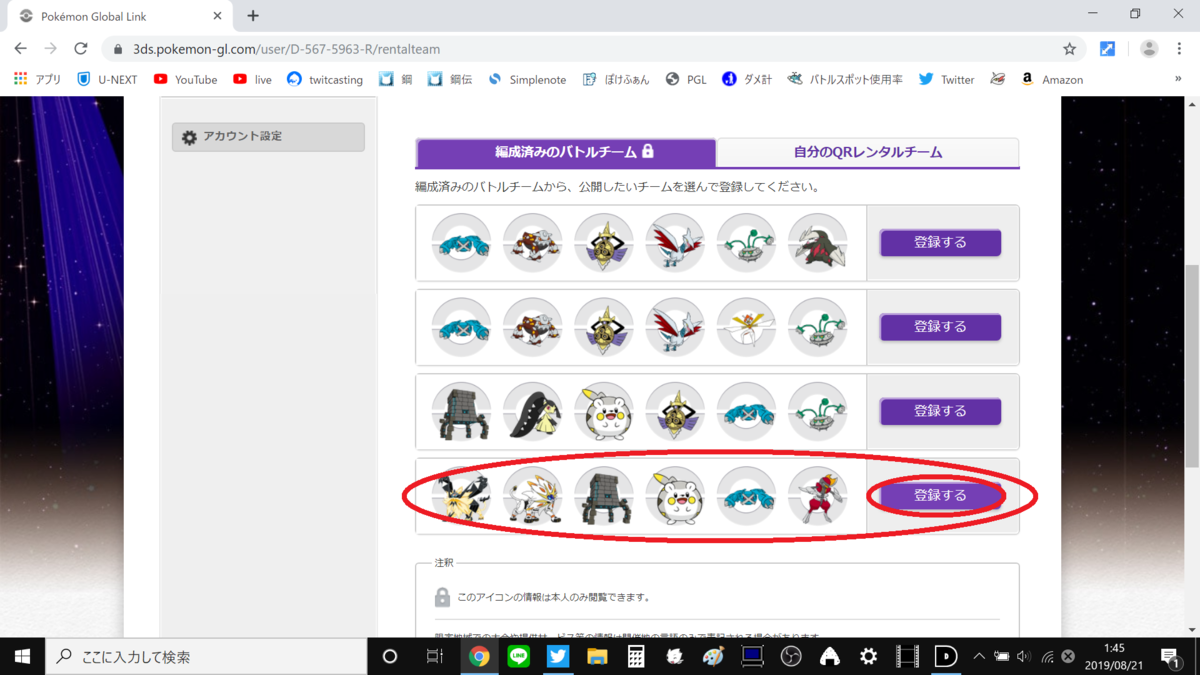
Task: Reload the current page
Action: click(81, 48)
